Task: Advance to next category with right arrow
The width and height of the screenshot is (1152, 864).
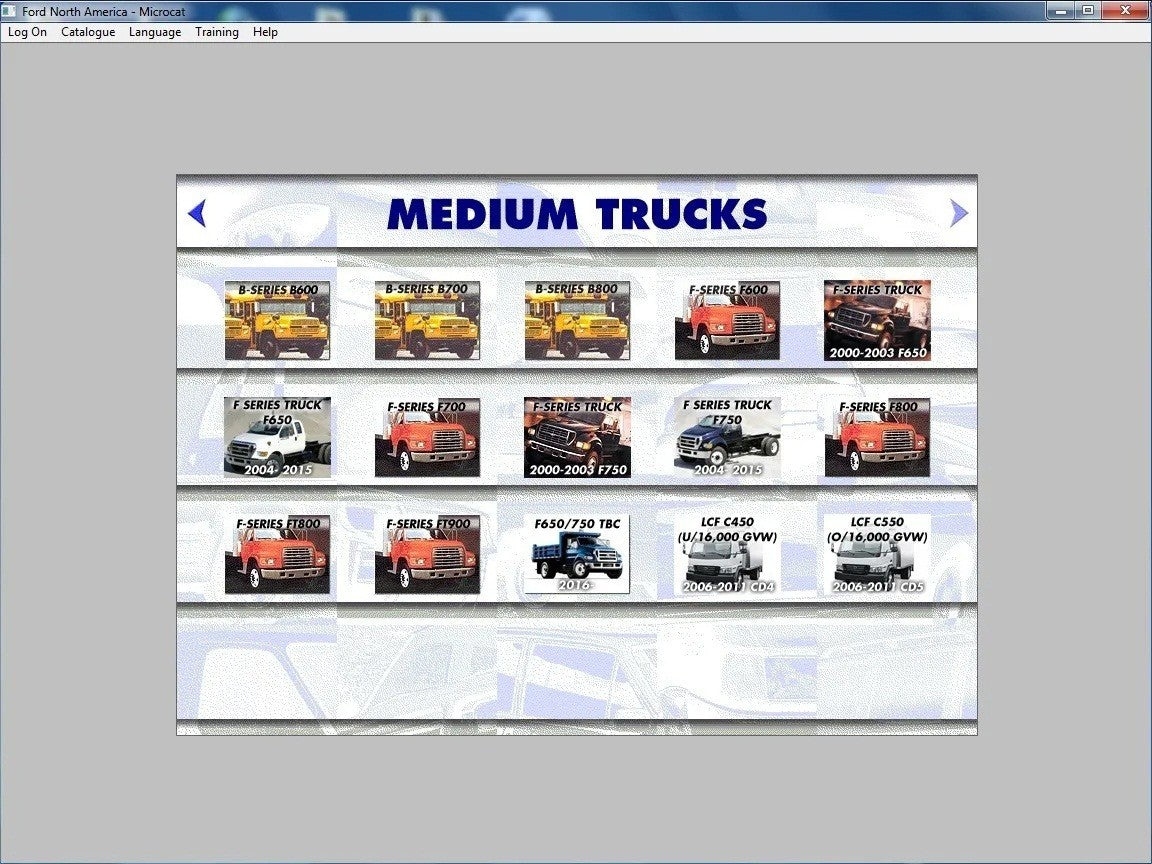Action: 958,213
